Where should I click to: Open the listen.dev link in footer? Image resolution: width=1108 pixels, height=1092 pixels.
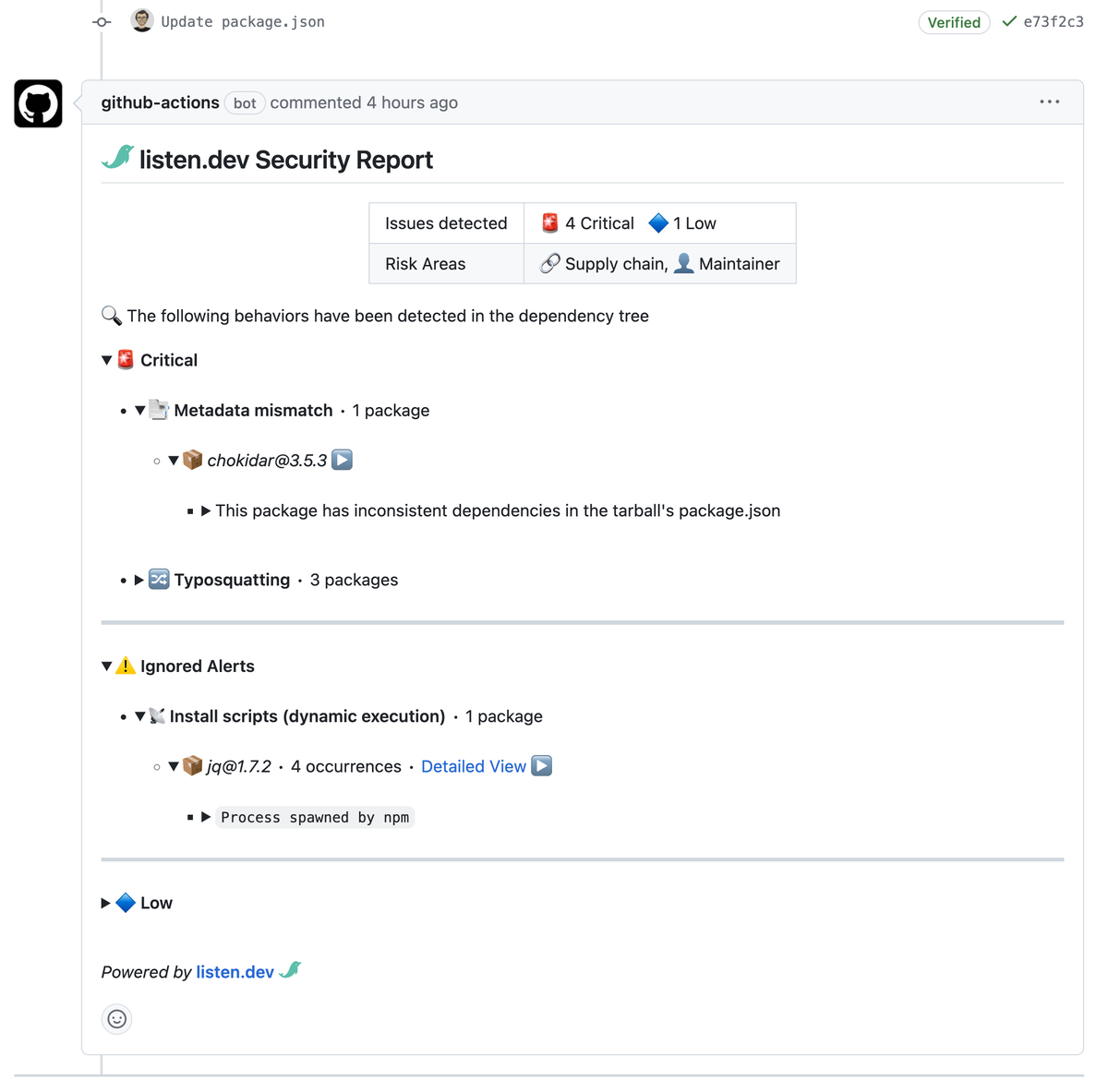click(x=235, y=972)
